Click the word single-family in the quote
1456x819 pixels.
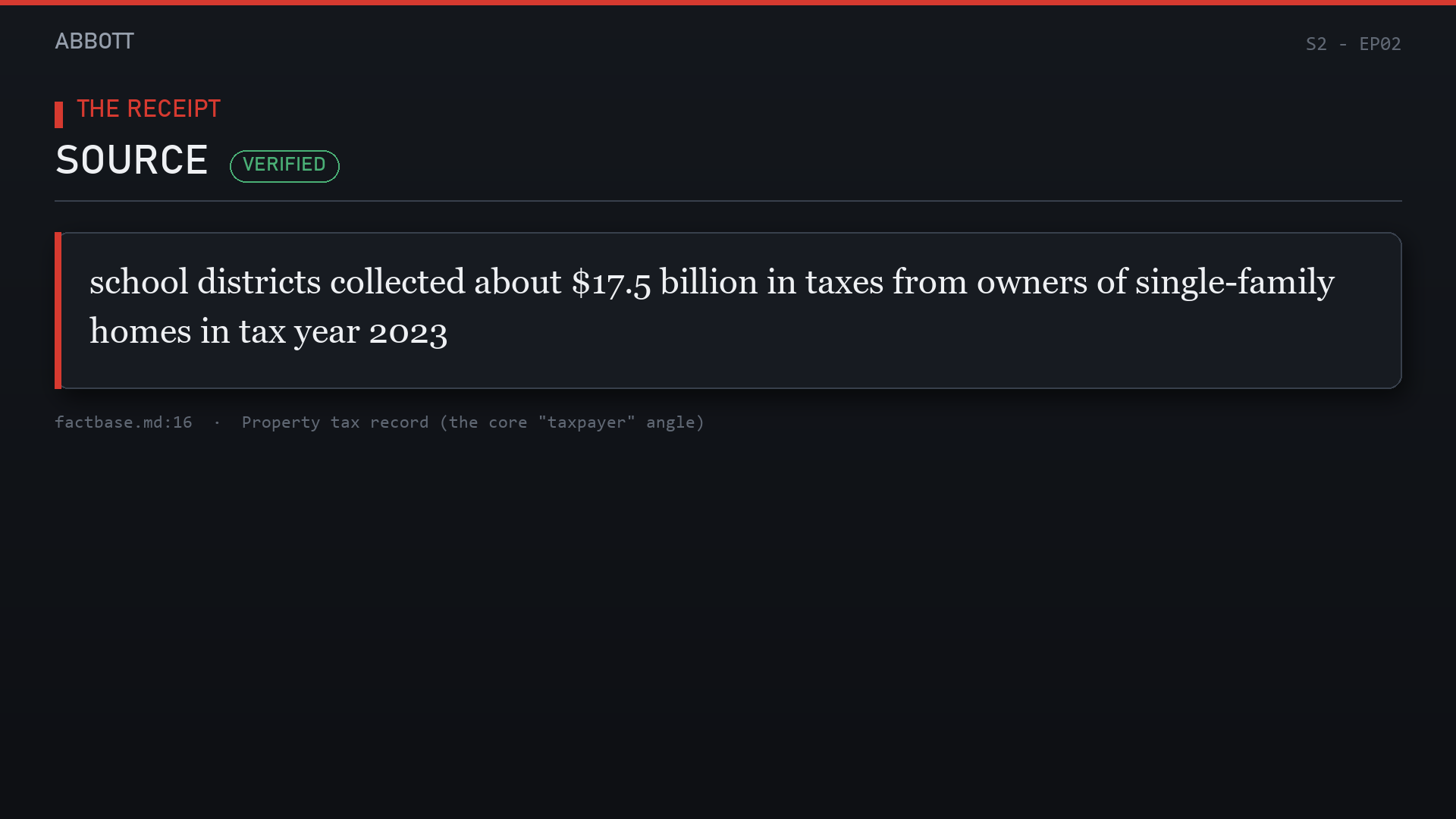pos(1235,283)
